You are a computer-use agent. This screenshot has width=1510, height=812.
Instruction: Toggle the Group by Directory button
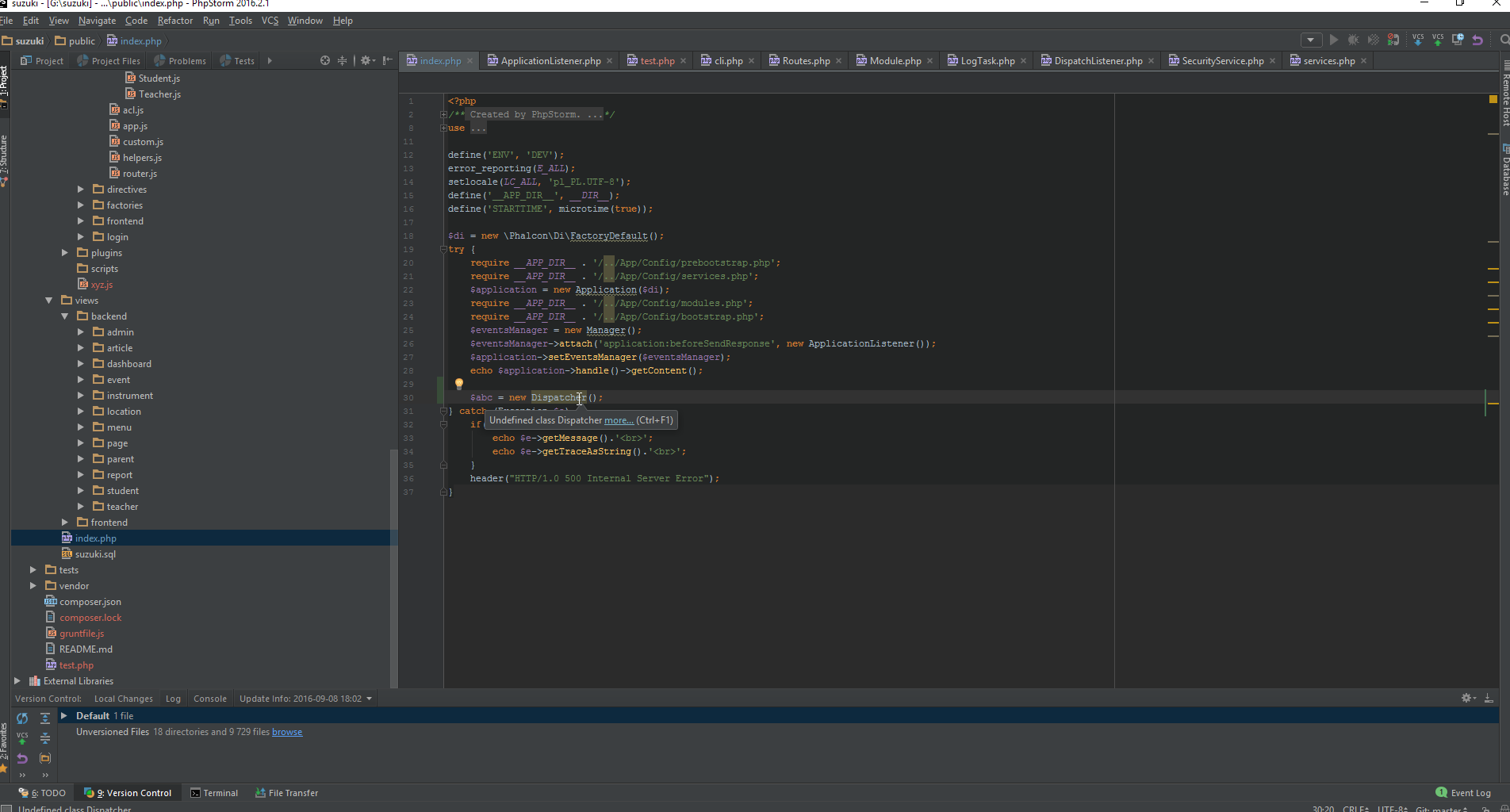click(45, 758)
